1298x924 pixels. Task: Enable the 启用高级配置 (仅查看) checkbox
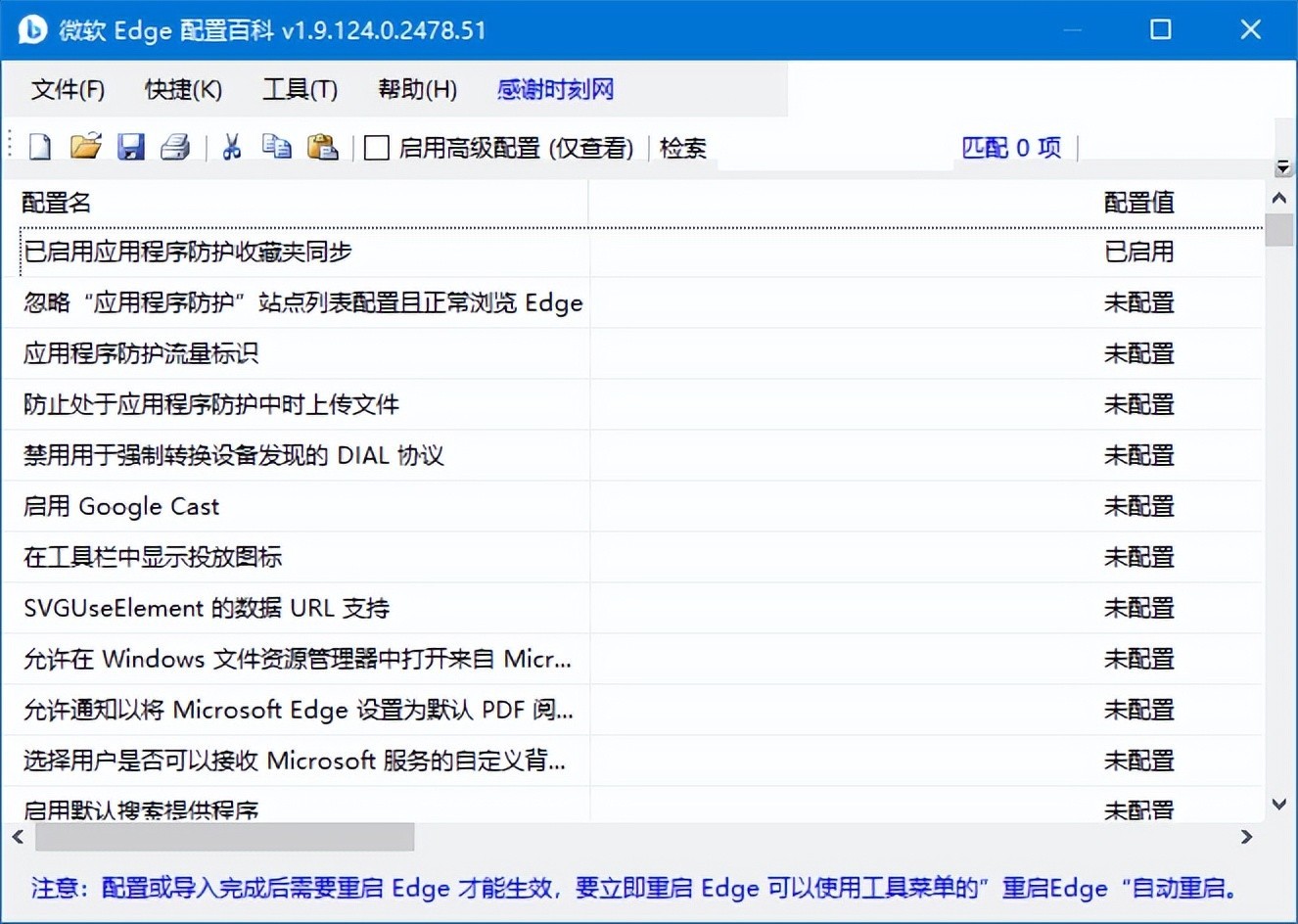point(377,148)
